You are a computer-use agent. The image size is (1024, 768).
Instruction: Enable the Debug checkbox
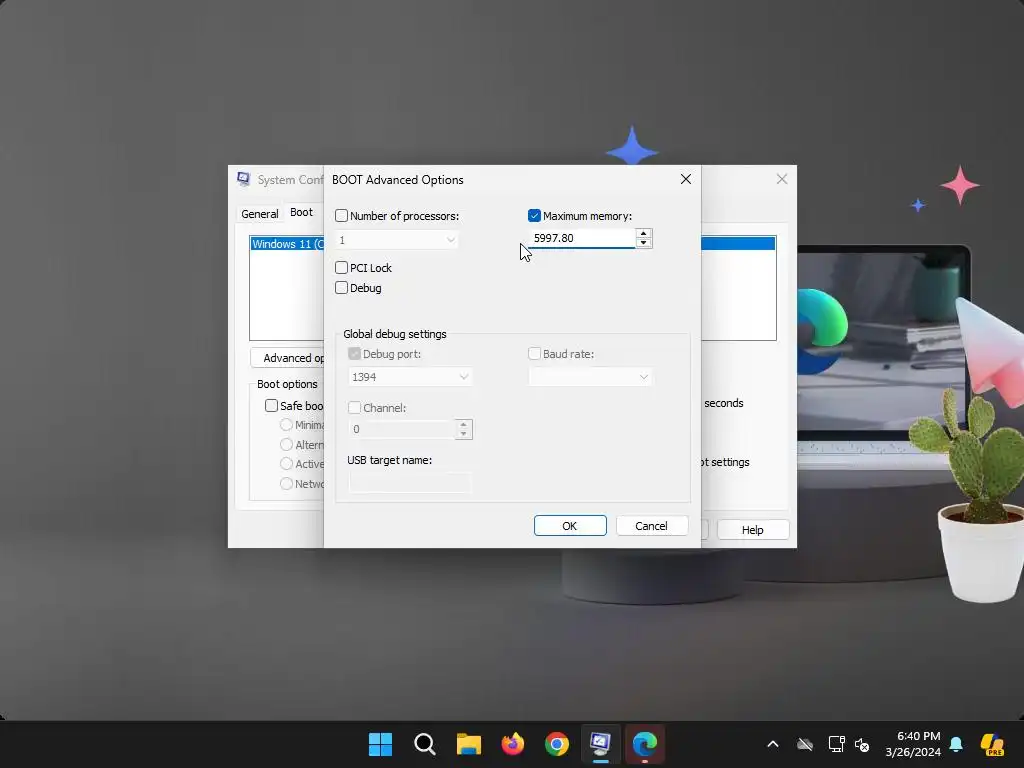click(342, 287)
